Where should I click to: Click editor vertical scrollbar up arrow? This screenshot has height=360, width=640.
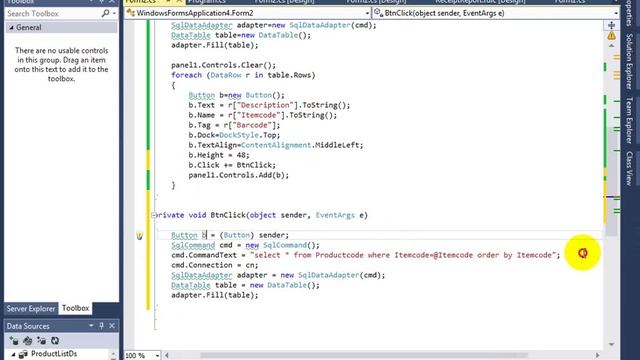[x=611, y=46]
